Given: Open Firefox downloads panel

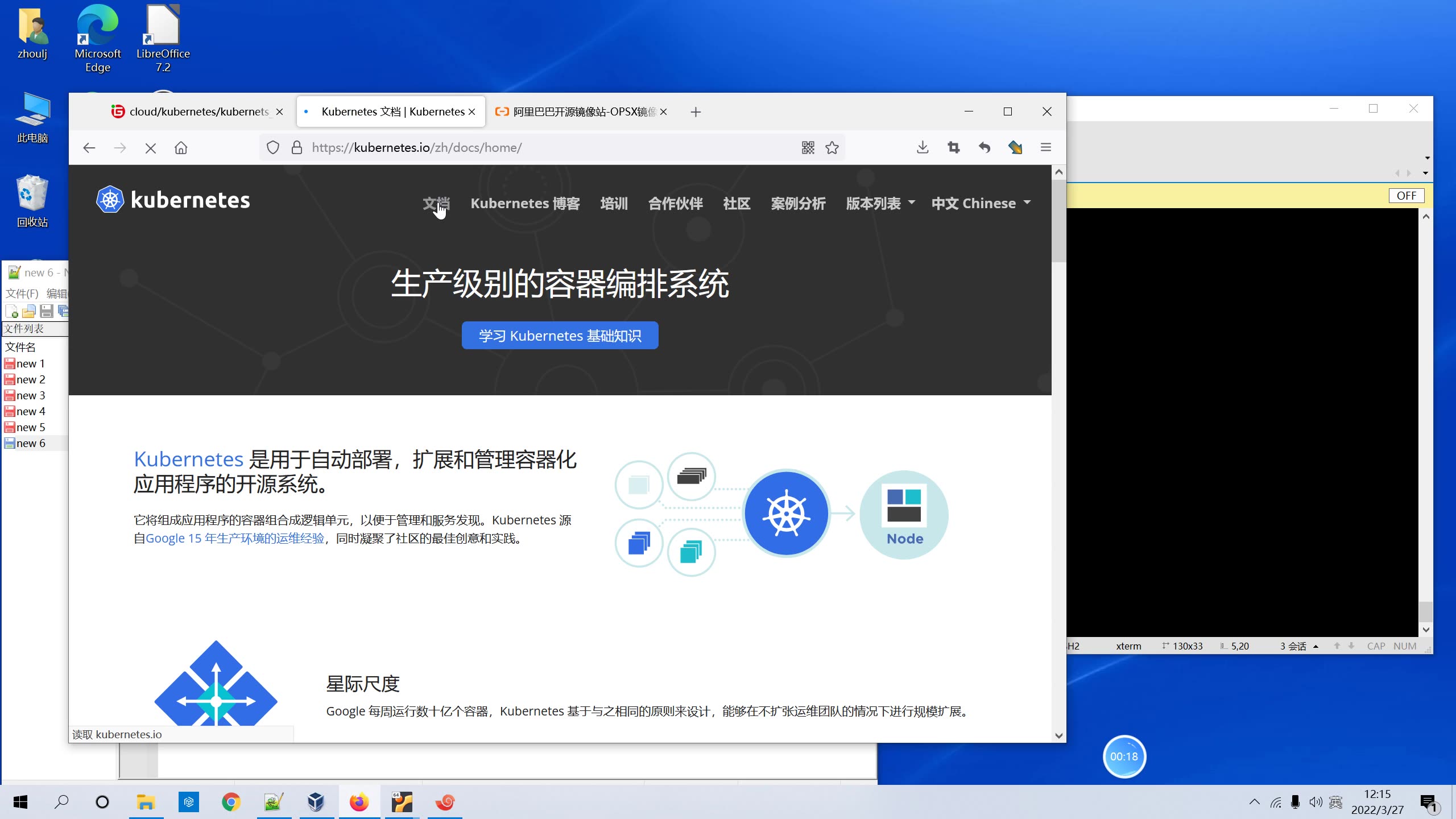Looking at the screenshot, I should point(923,148).
